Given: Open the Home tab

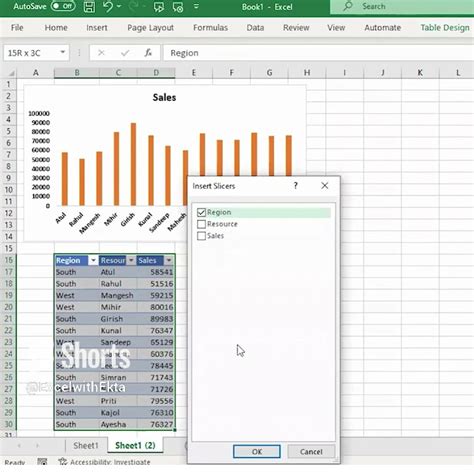Looking at the screenshot, I should coord(56,28).
